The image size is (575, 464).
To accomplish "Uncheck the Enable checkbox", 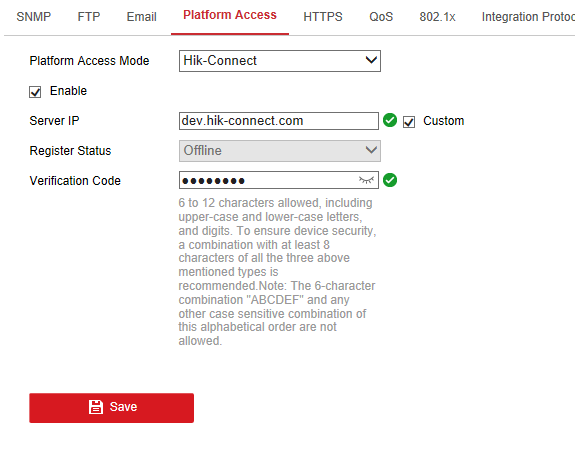I will (35, 92).
